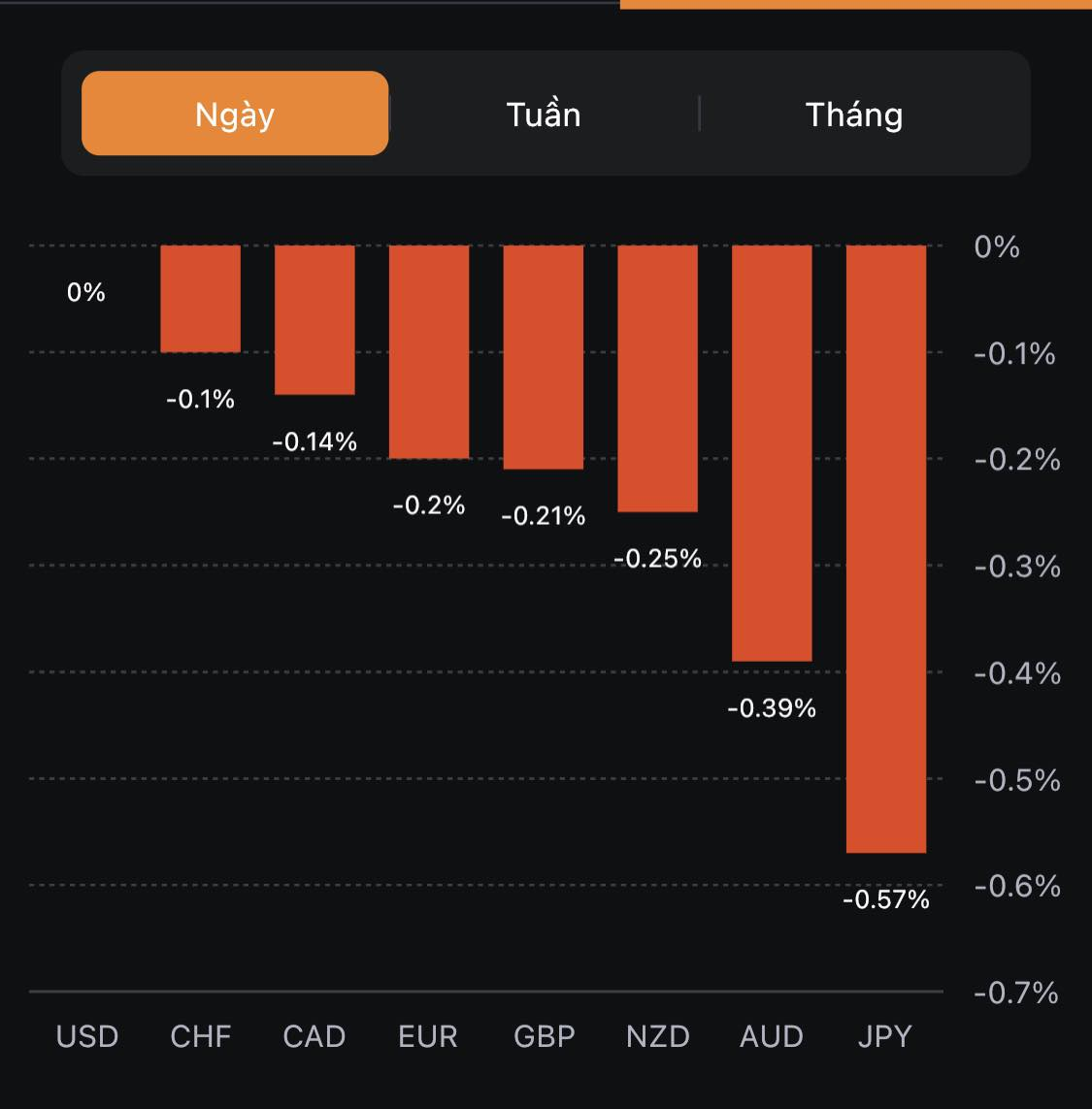Screen dimensions: 1092x1109
Task: Select the NZD currency axis label
Action: [x=658, y=1036]
